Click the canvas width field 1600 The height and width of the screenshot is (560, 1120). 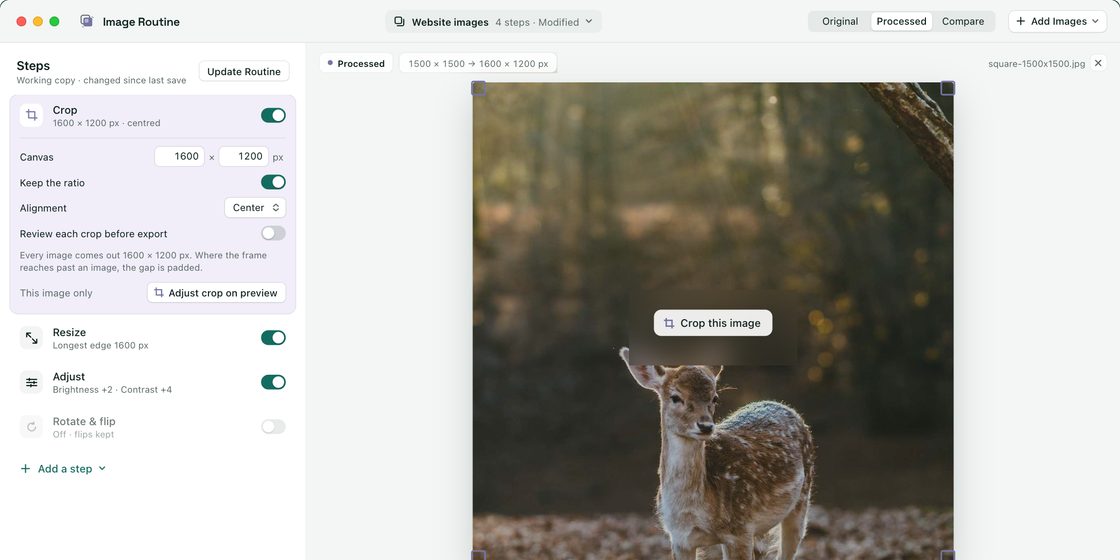[x=179, y=156]
